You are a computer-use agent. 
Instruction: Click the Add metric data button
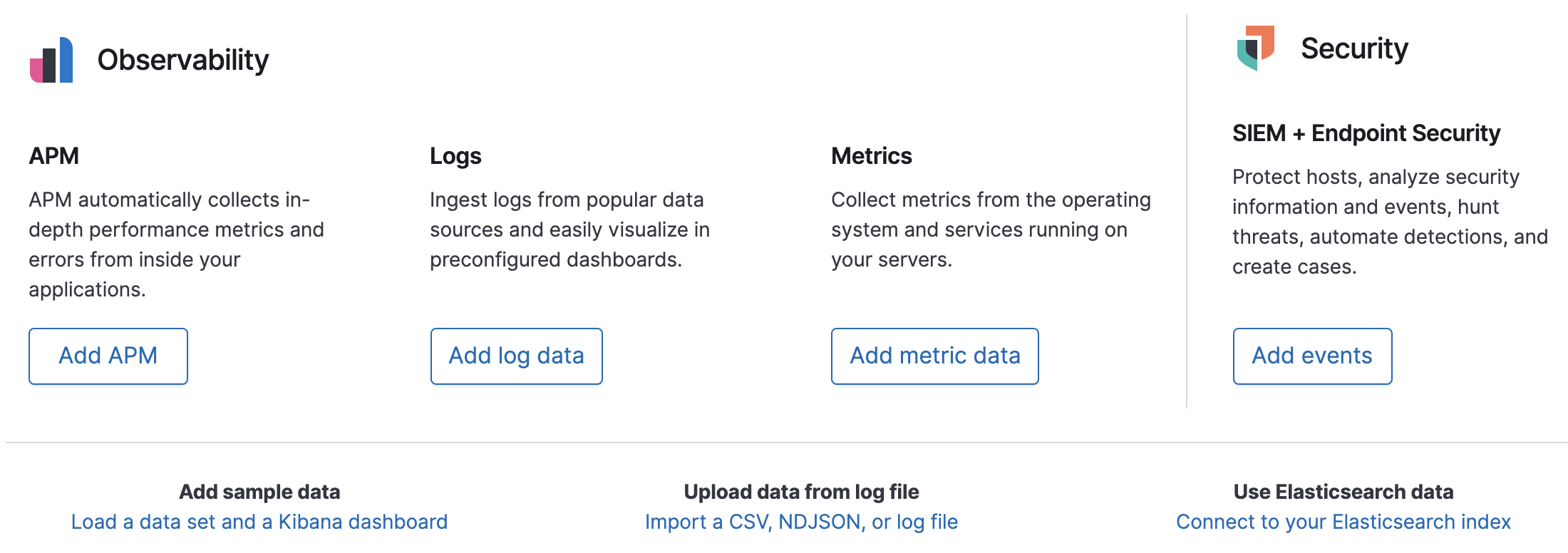tap(934, 356)
